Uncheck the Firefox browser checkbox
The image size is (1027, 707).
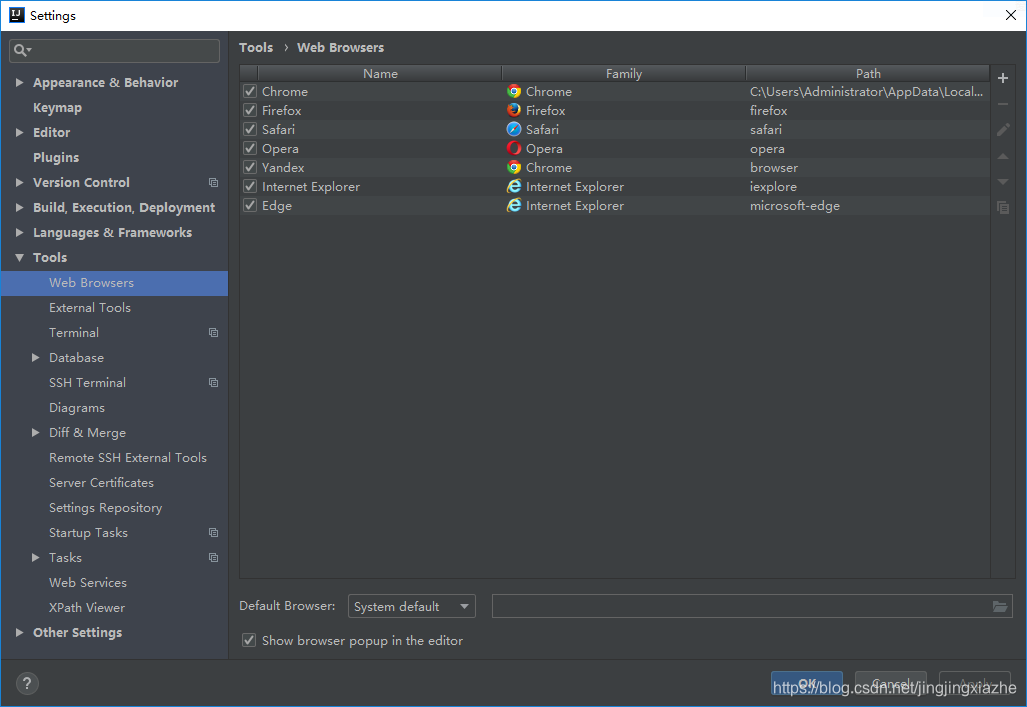pyautogui.click(x=250, y=111)
